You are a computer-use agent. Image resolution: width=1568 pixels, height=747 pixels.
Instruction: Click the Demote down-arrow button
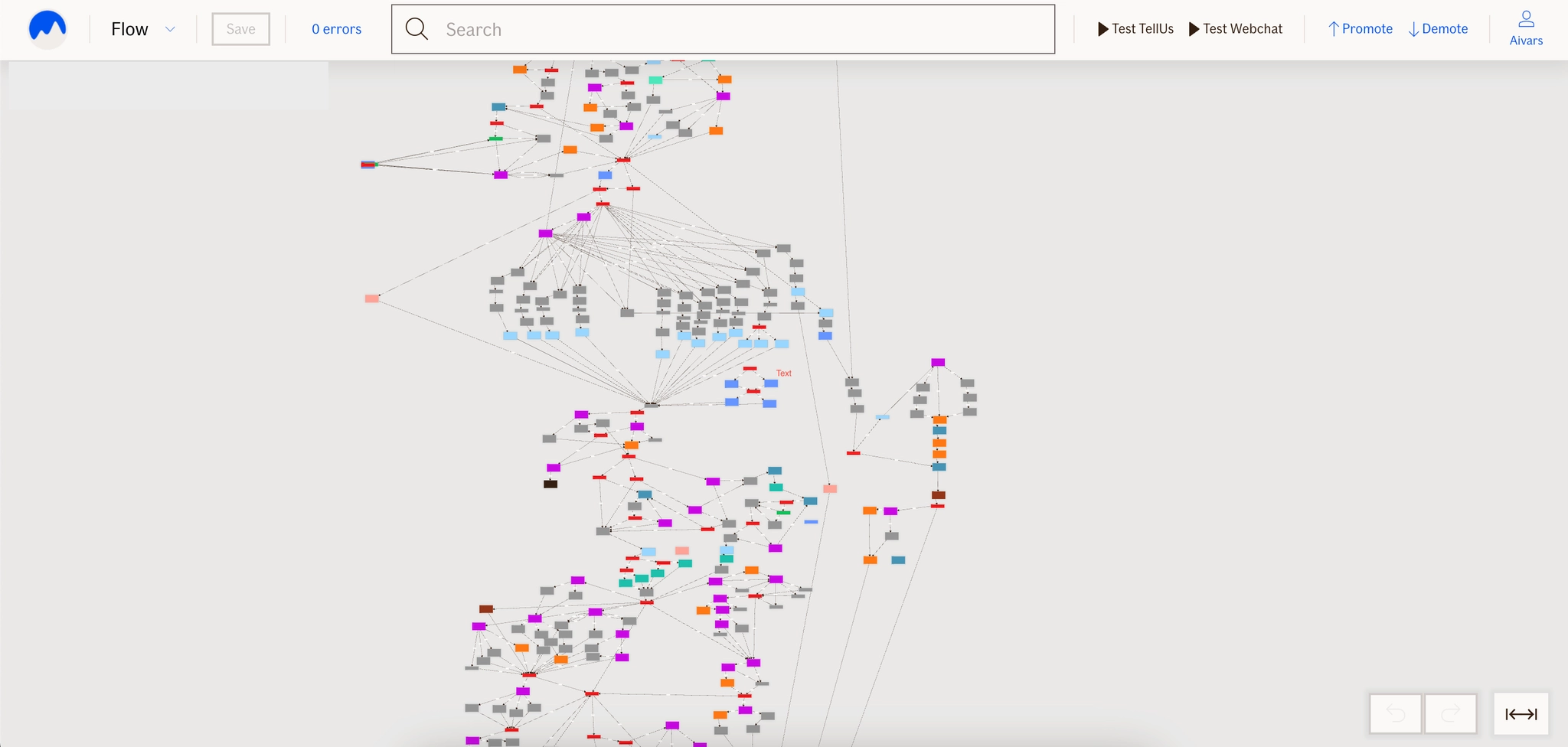[x=1438, y=29]
